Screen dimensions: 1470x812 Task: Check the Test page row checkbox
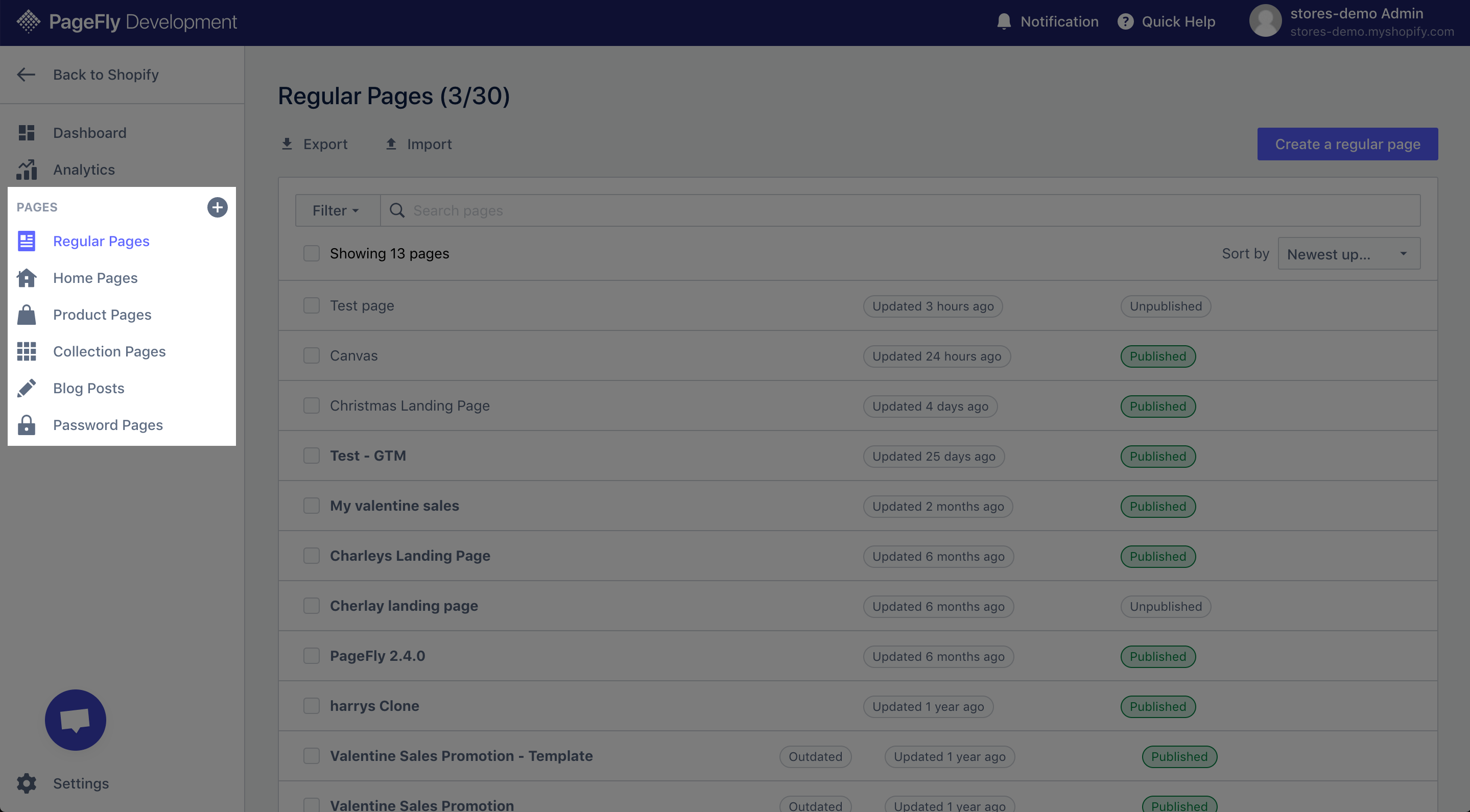pyautogui.click(x=312, y=306)
